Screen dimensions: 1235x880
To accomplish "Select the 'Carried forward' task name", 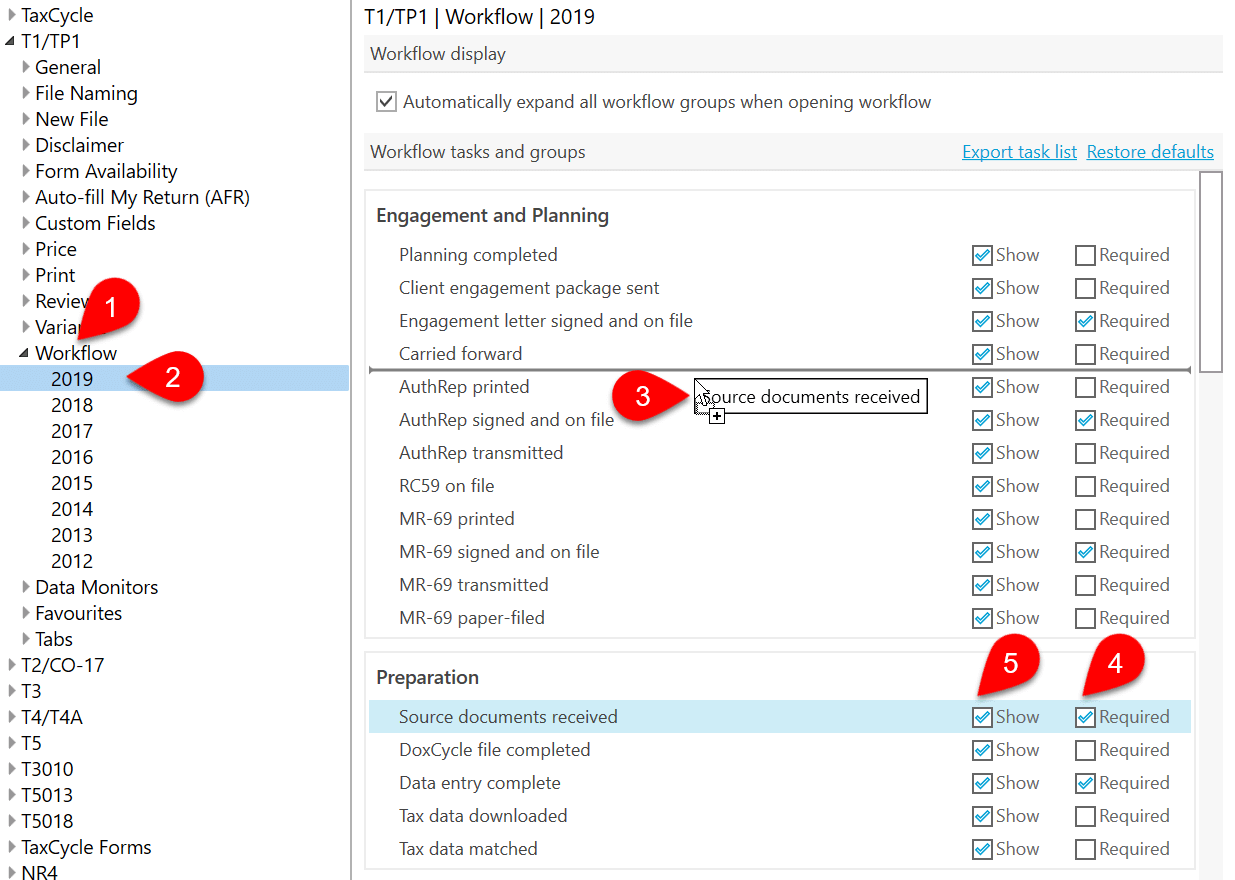I will (x=460, y=354).
